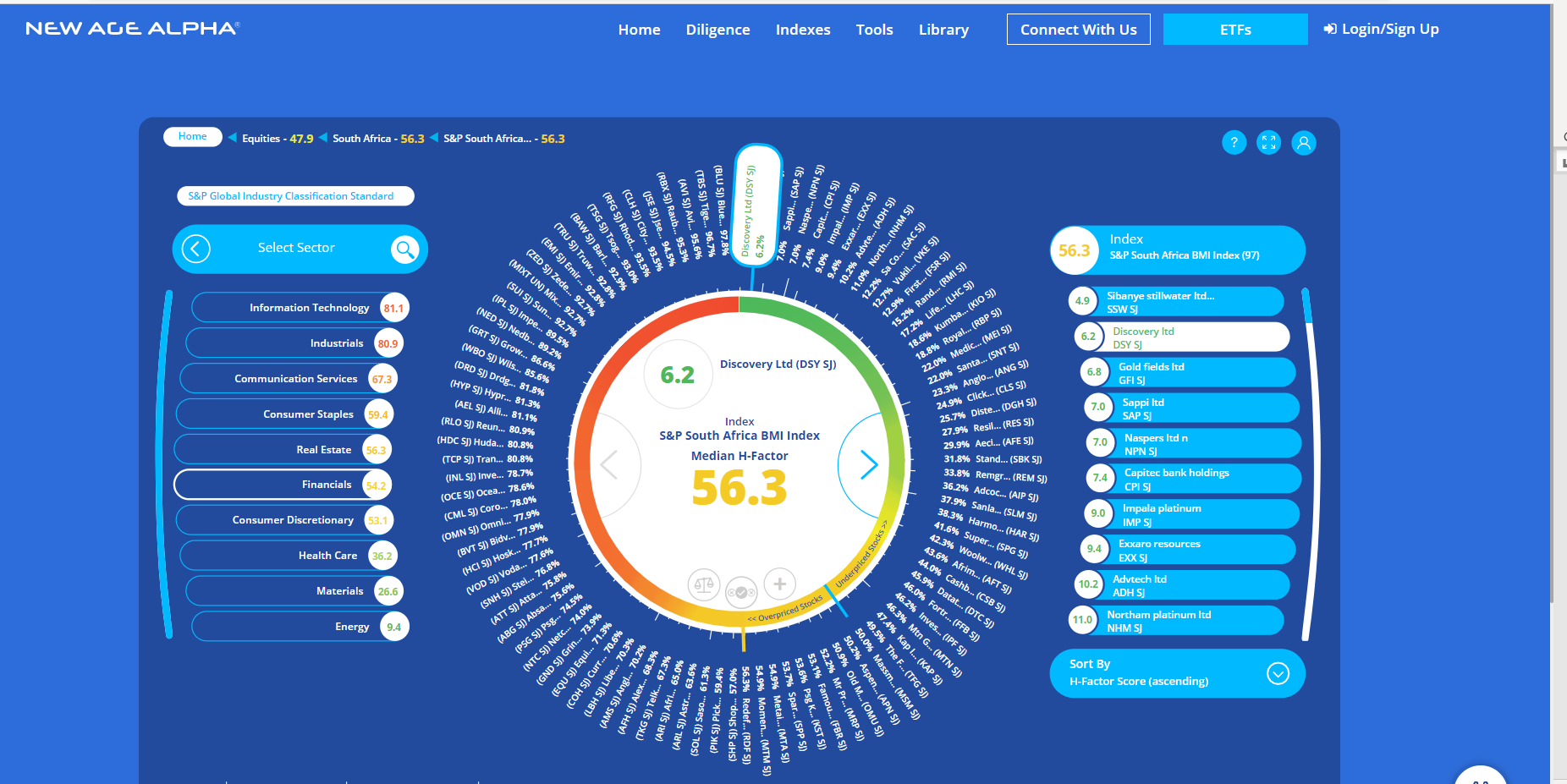Image resolution: width=1567 pixels, height=784 pixels.
Task: Open the Indexes menu
Action: (x=802, y=30)
